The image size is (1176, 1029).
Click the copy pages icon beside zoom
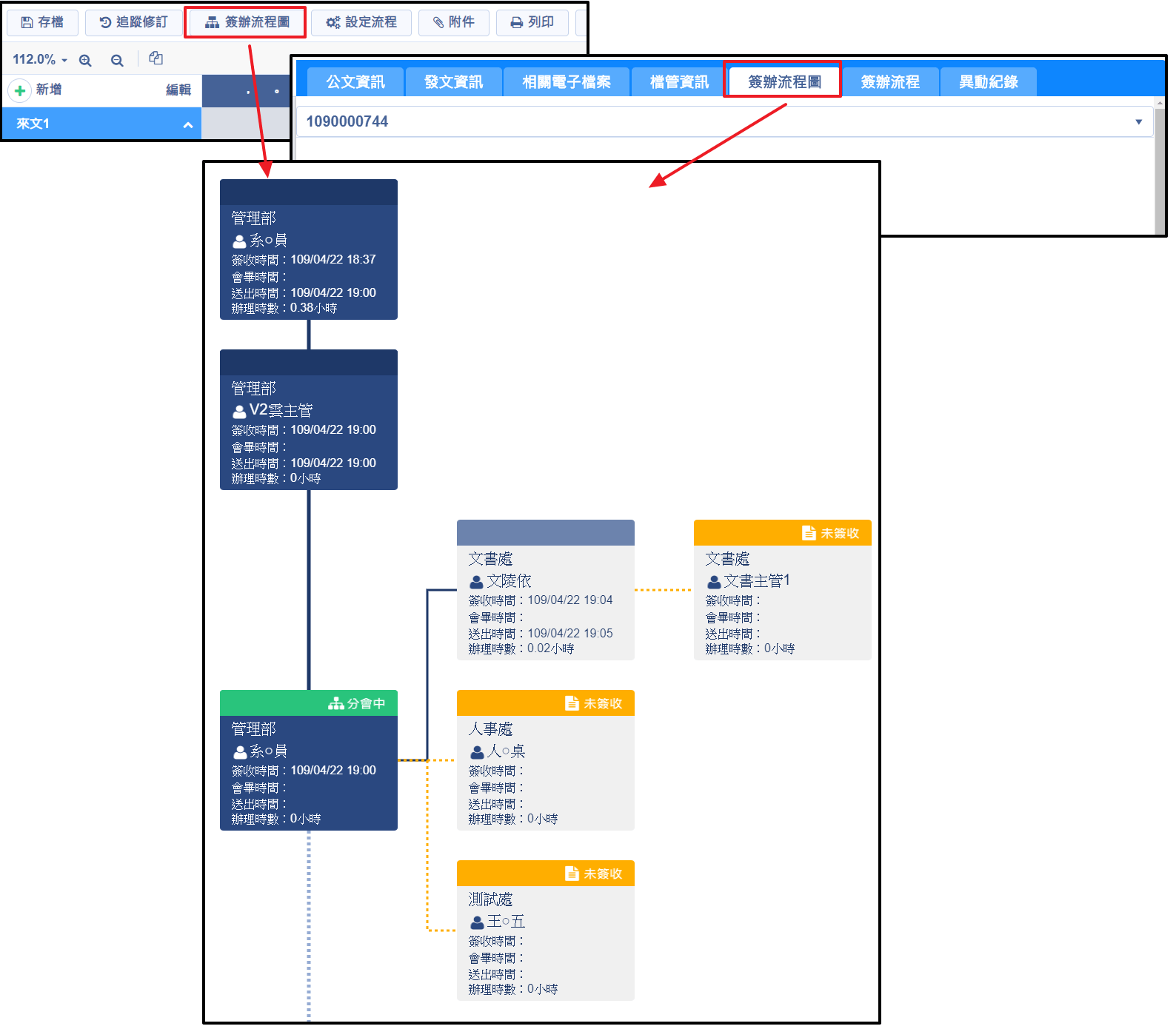click(156, 58)
